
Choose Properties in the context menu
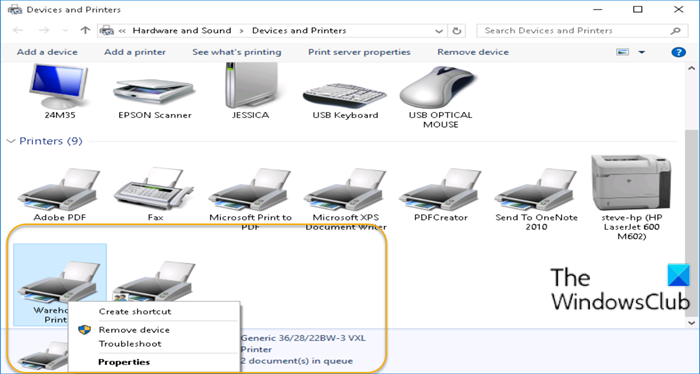(x=124, y=362)
